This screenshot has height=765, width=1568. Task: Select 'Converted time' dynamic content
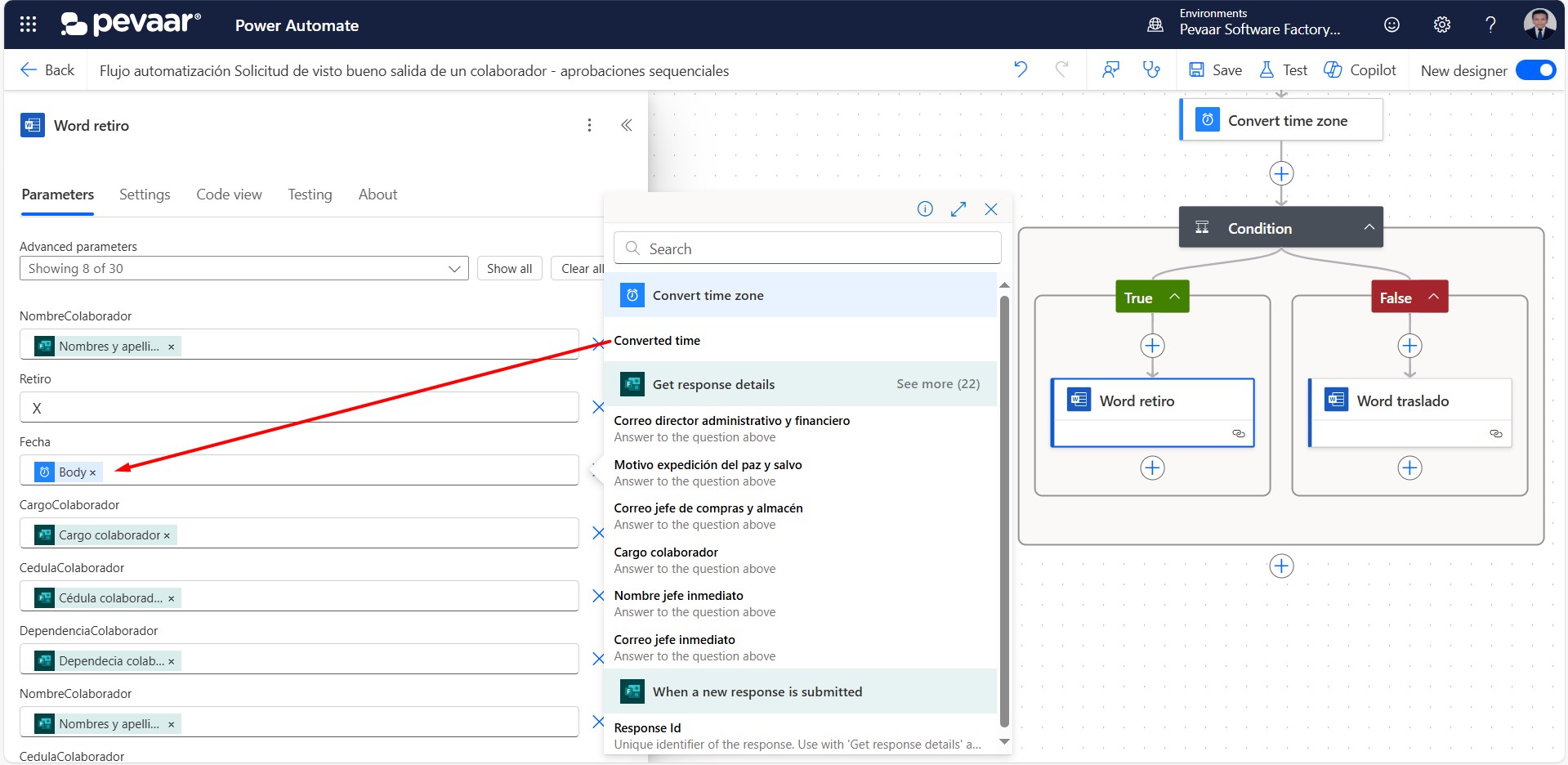[657, 340]
